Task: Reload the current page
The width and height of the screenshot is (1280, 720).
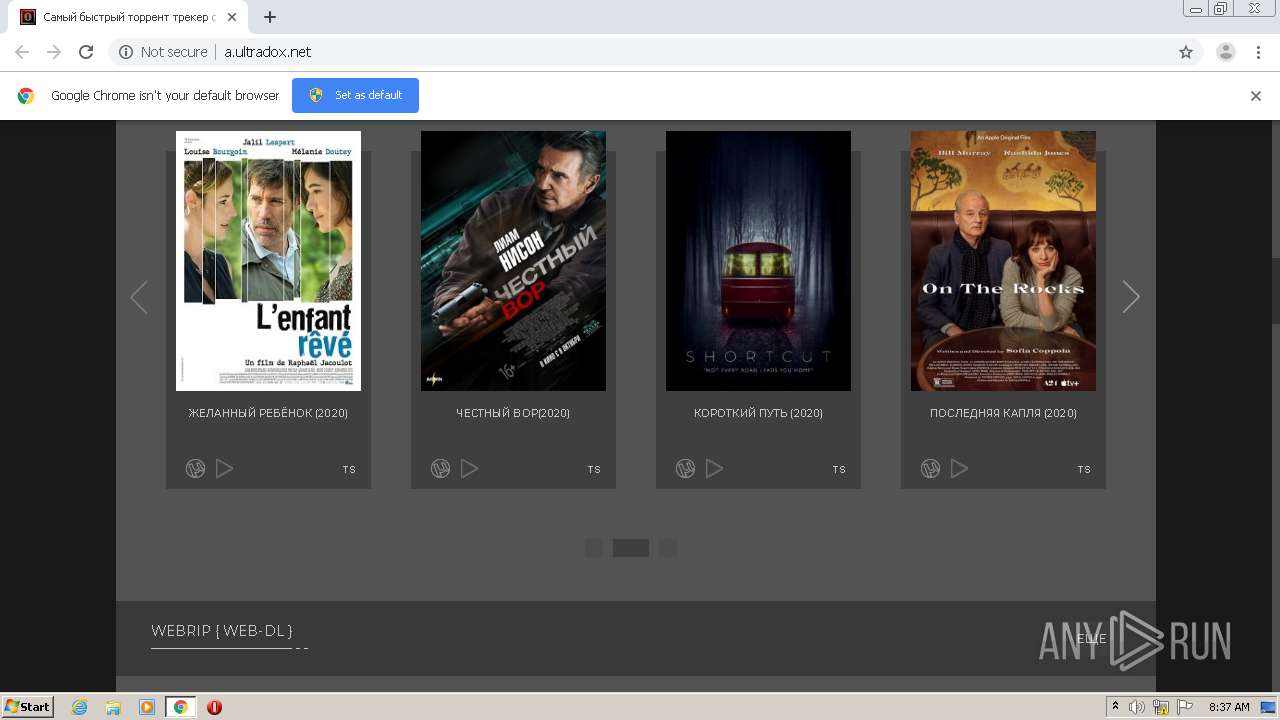Action: tap(86, 52)
